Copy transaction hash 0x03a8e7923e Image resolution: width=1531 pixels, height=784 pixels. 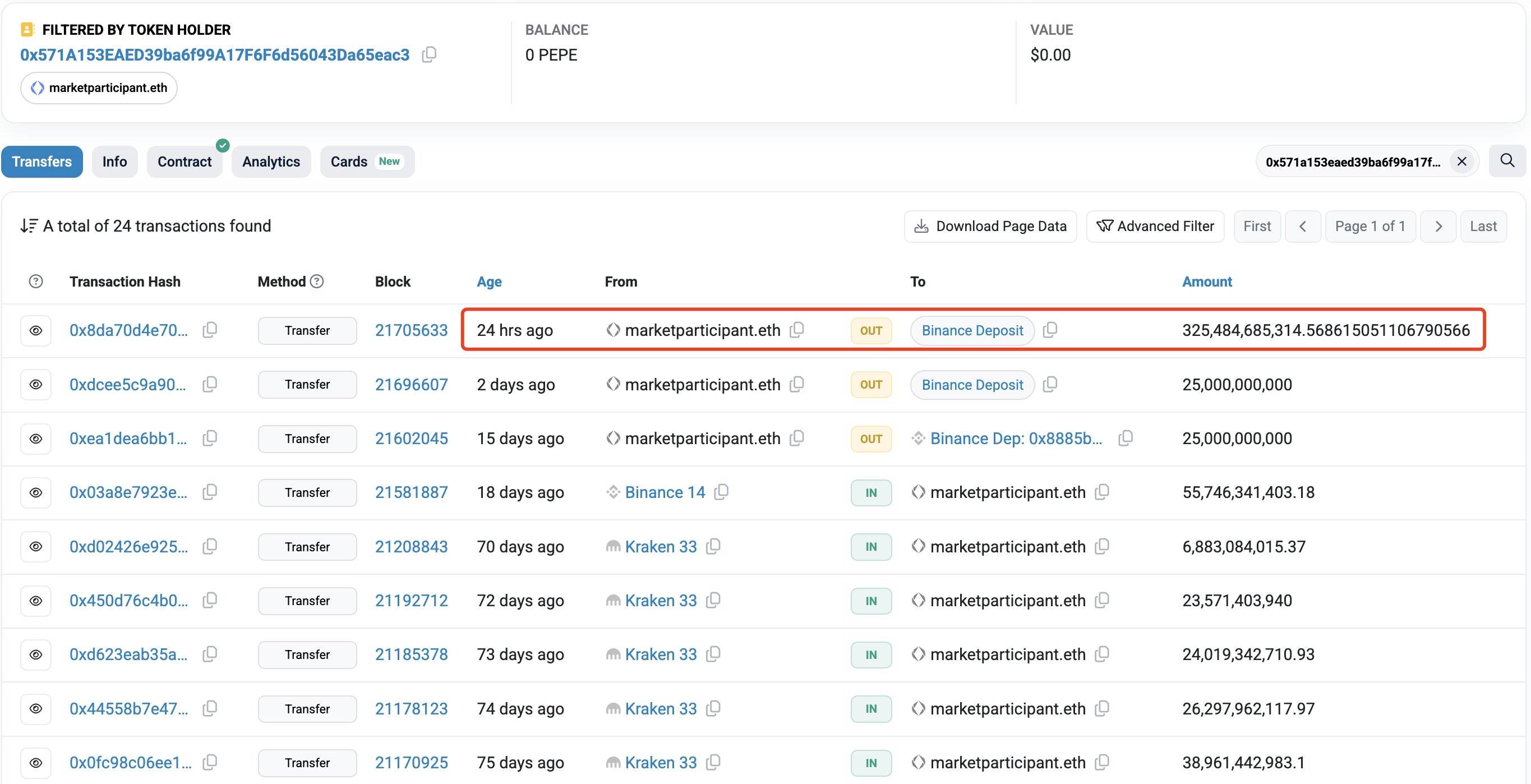pos(210,492)
